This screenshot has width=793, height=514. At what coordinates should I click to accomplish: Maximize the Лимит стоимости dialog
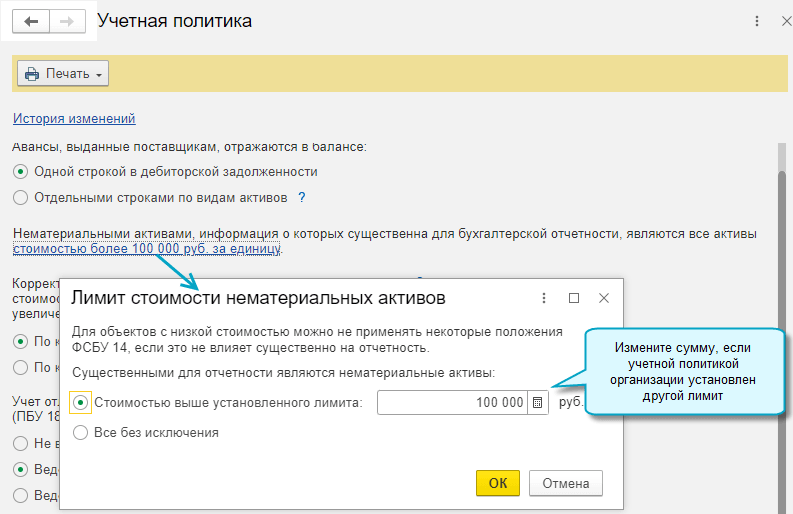pos(574,298)
